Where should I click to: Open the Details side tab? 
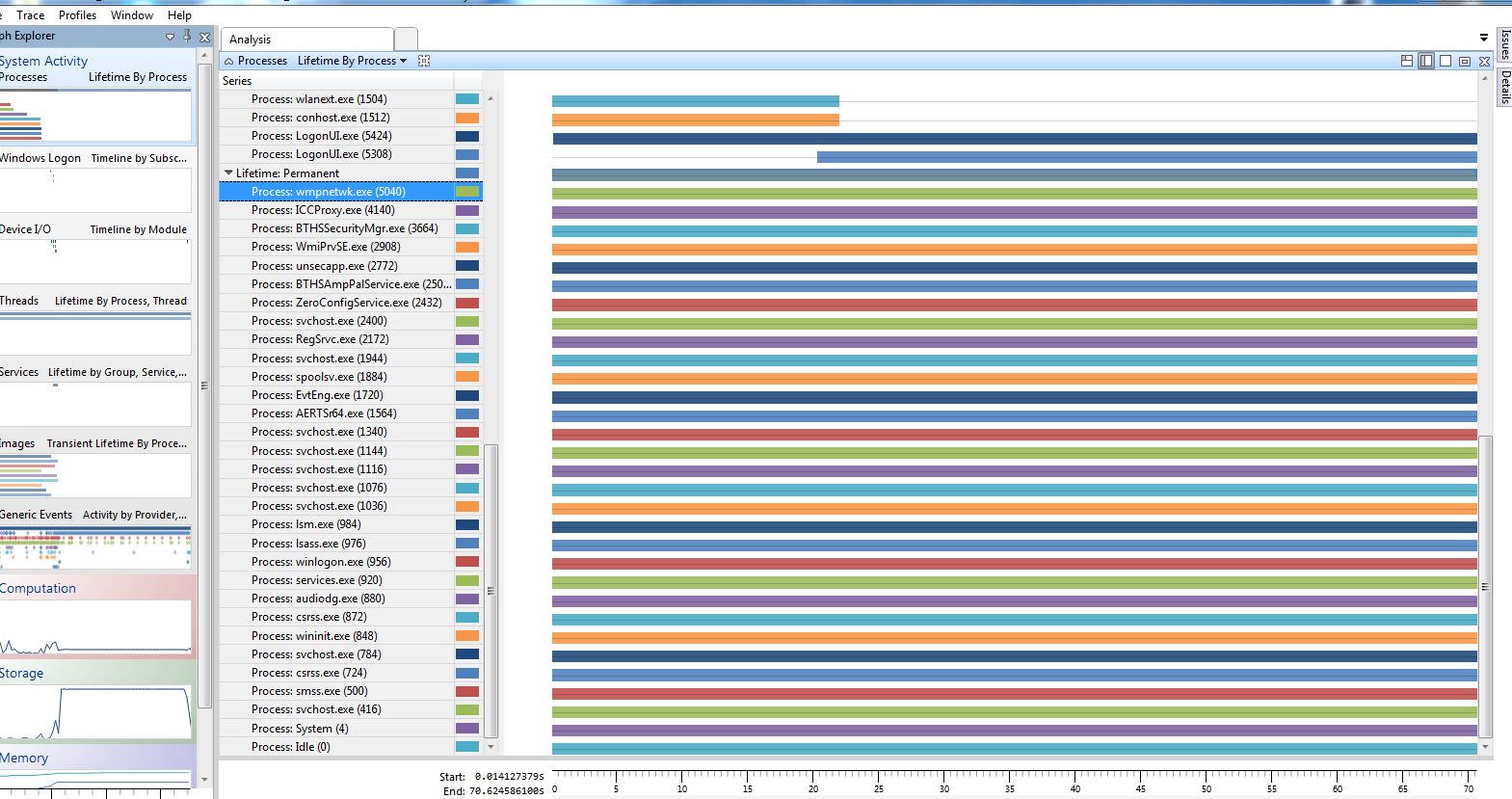(x=1504, y=86)
